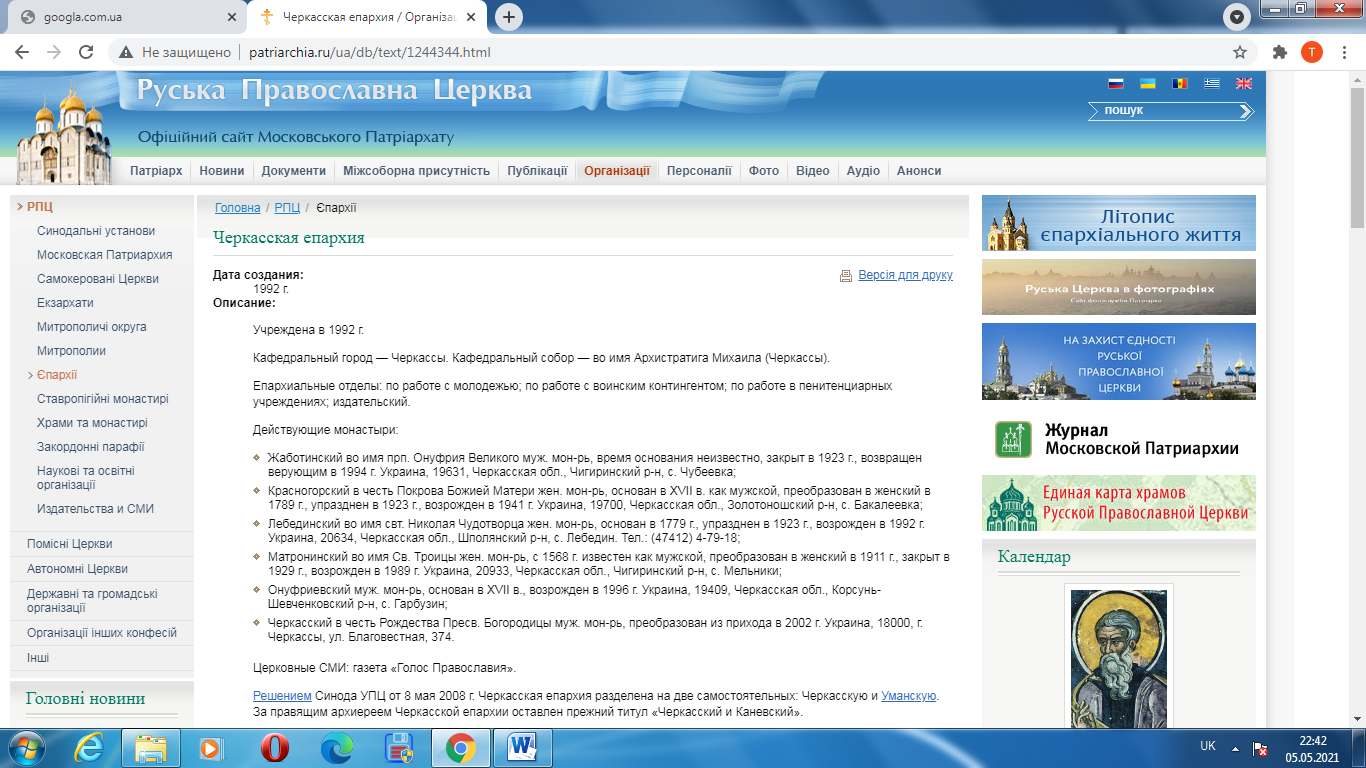Screen dimensions: 1366x768
Task: Select the British flag language
Action: 1244,84
